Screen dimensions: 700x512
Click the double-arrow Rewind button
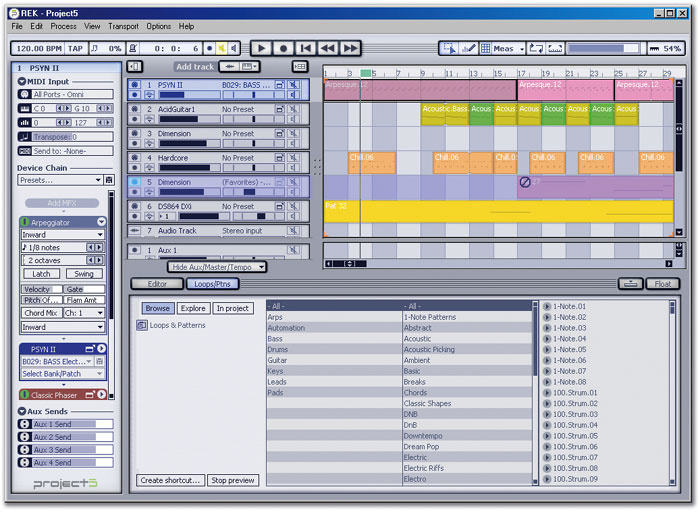click(328, 48)
